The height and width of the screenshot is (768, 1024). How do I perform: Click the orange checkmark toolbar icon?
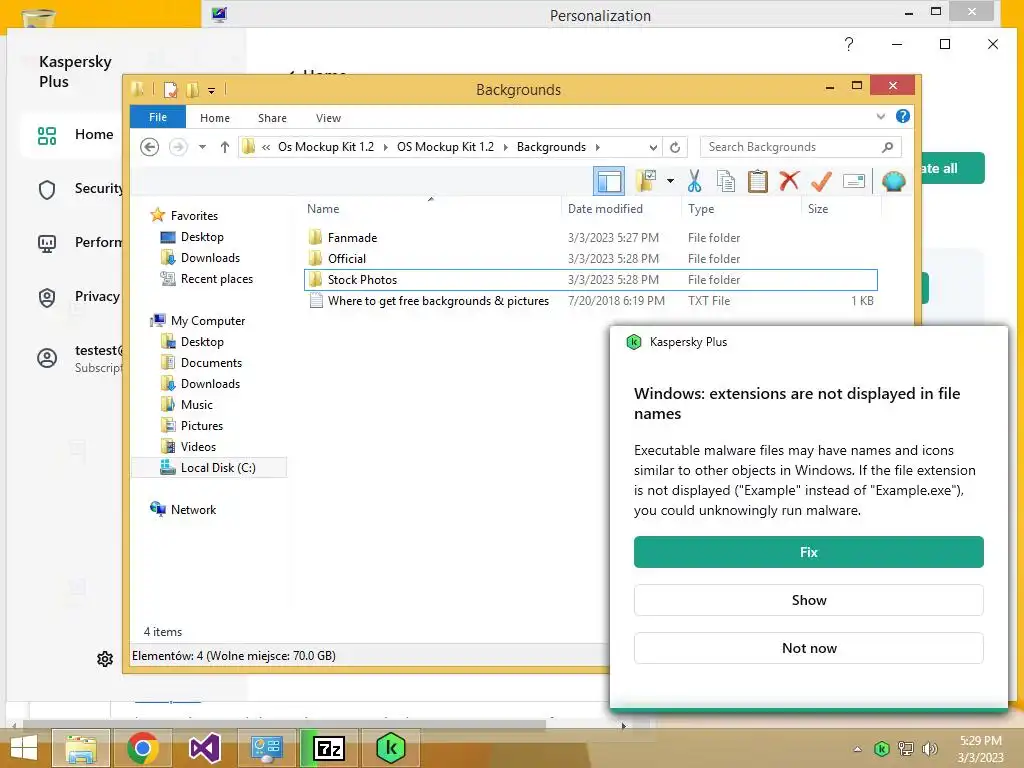(822, 181)
